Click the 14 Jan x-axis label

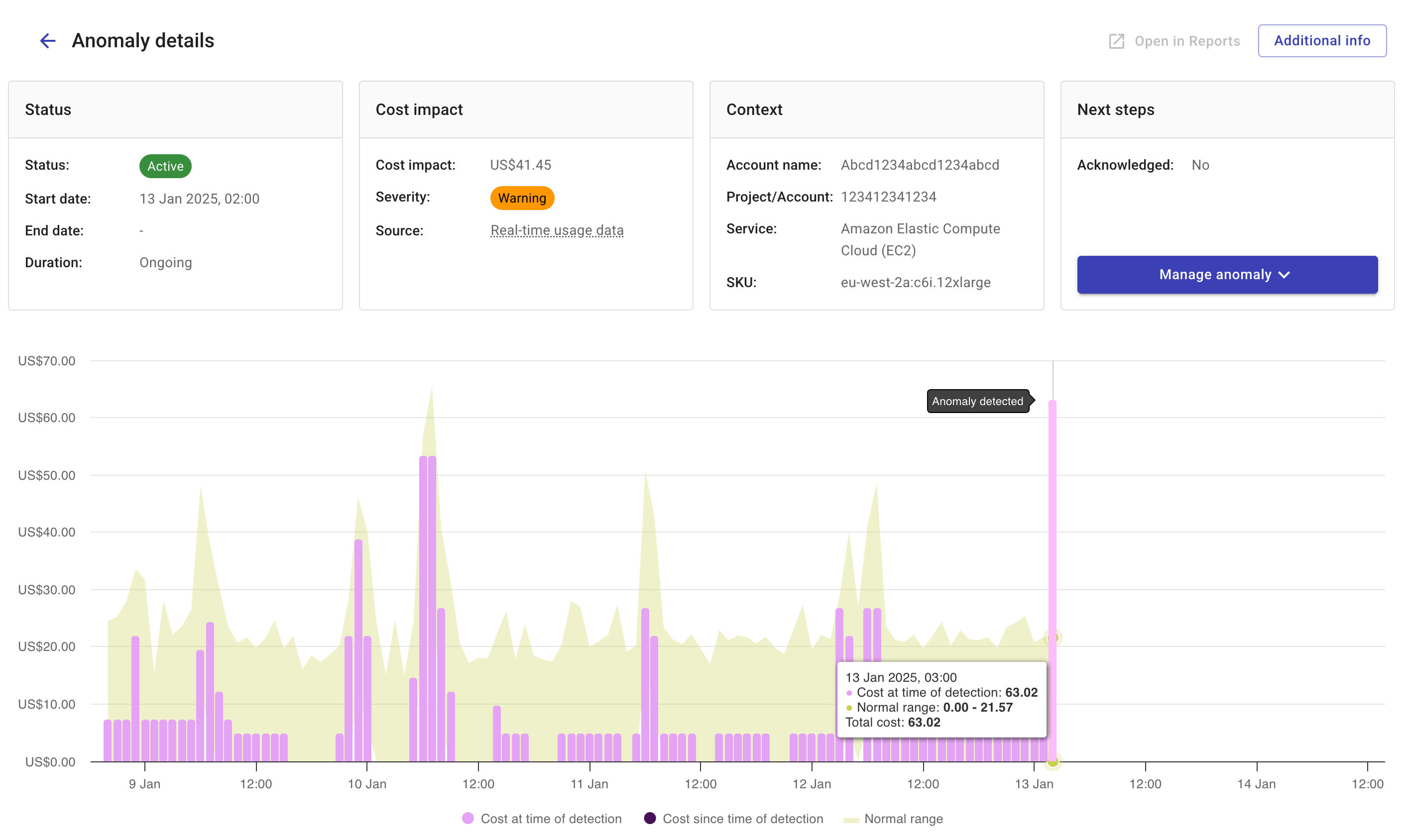pos(1256,784)
